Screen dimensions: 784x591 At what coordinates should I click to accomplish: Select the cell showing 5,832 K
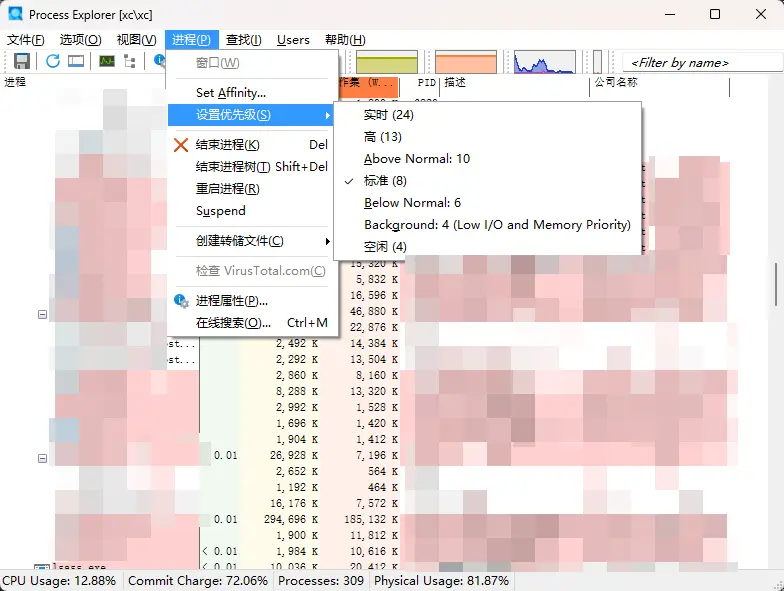377,280
